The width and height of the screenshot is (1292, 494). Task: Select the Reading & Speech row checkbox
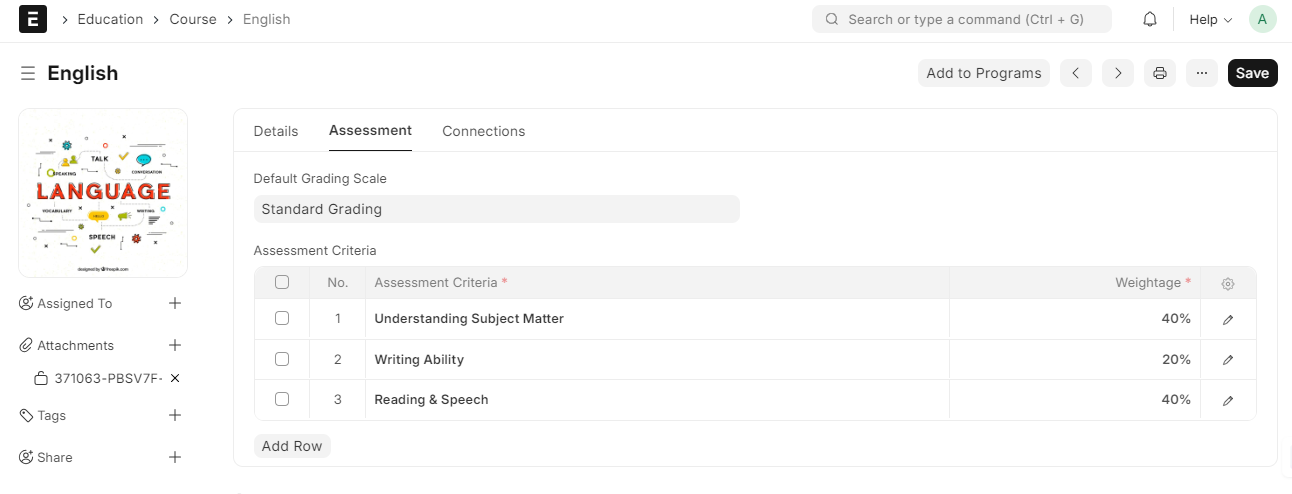pos(282,399)
